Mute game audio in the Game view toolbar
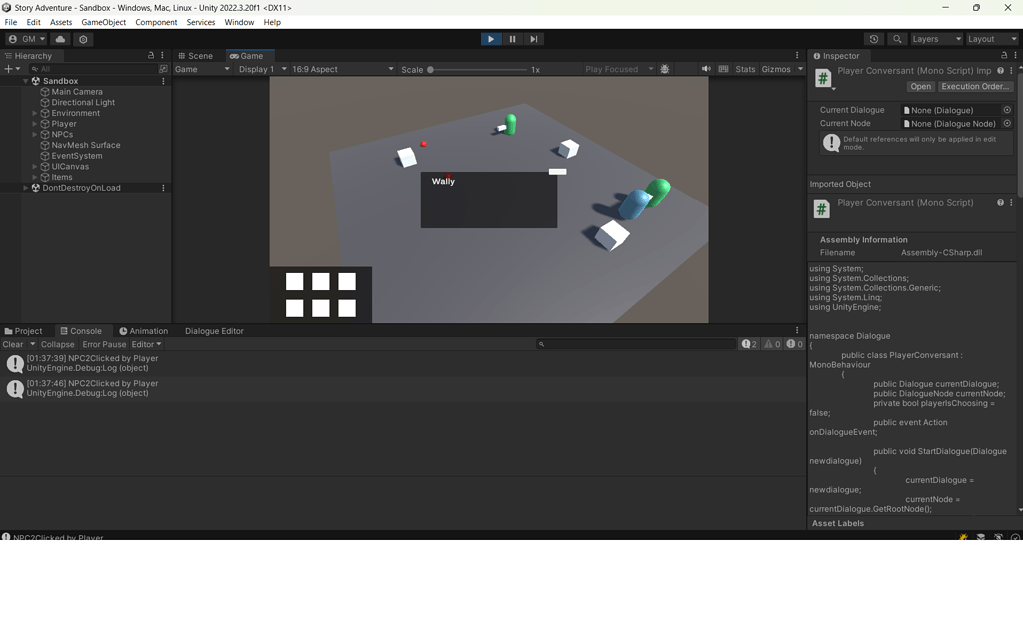The image size is (1023, 642). [x=705, y=69]
